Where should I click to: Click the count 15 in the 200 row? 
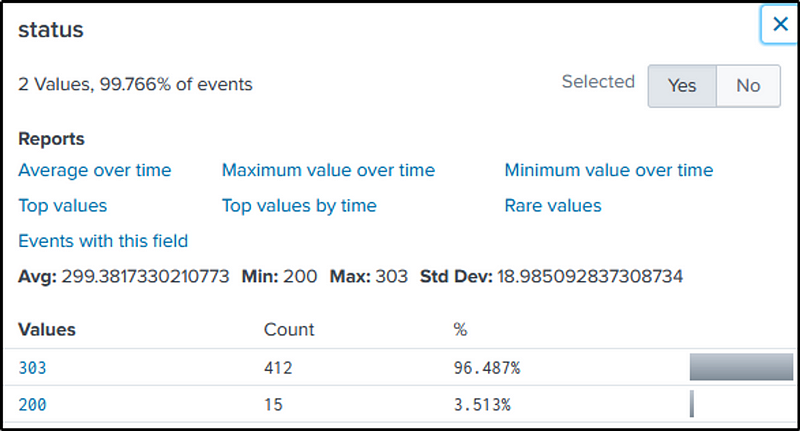pyautogui.click(x=273, y=405)
